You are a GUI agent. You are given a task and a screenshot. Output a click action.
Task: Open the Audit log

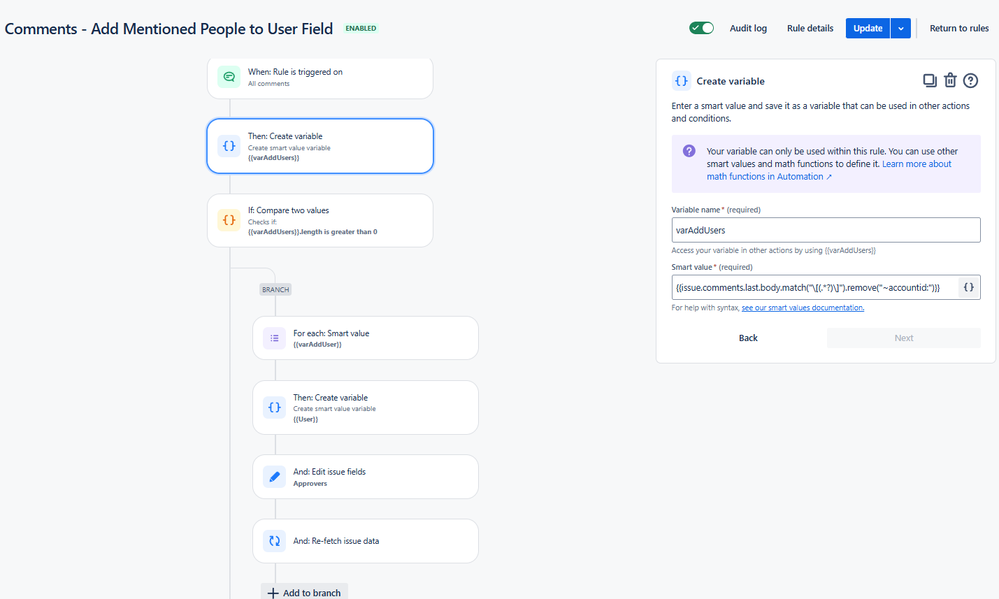click(748, 28)
